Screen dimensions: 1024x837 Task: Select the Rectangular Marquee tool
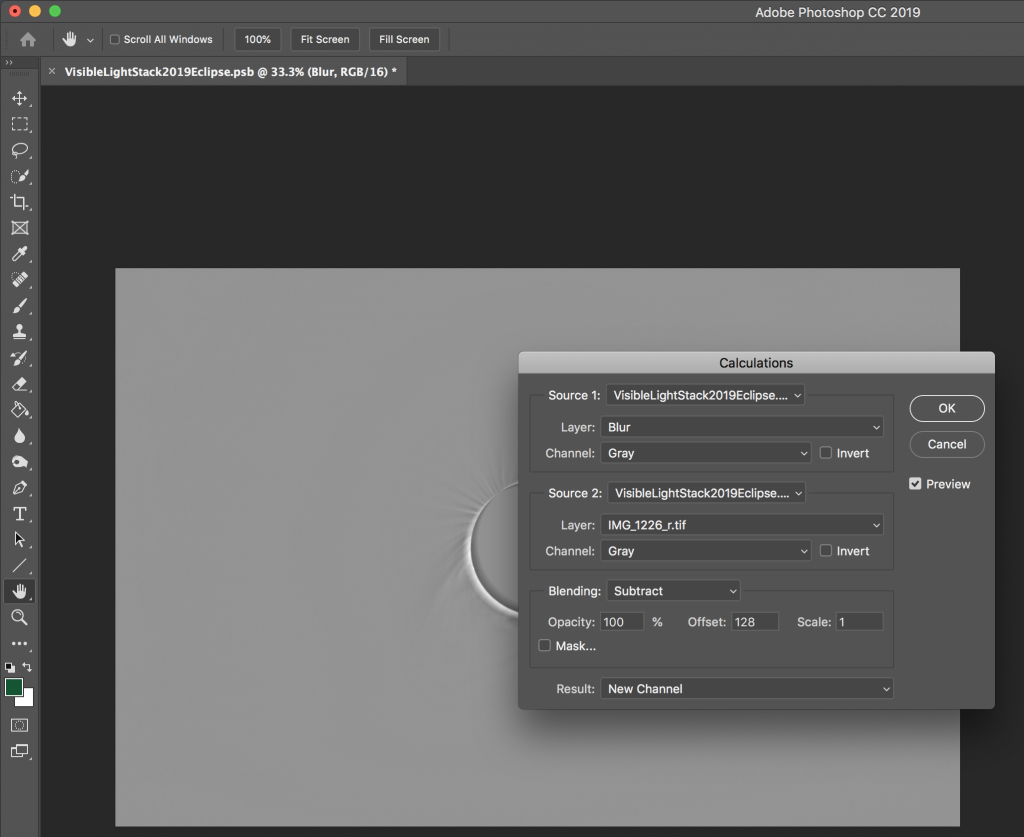pos(19,124)
